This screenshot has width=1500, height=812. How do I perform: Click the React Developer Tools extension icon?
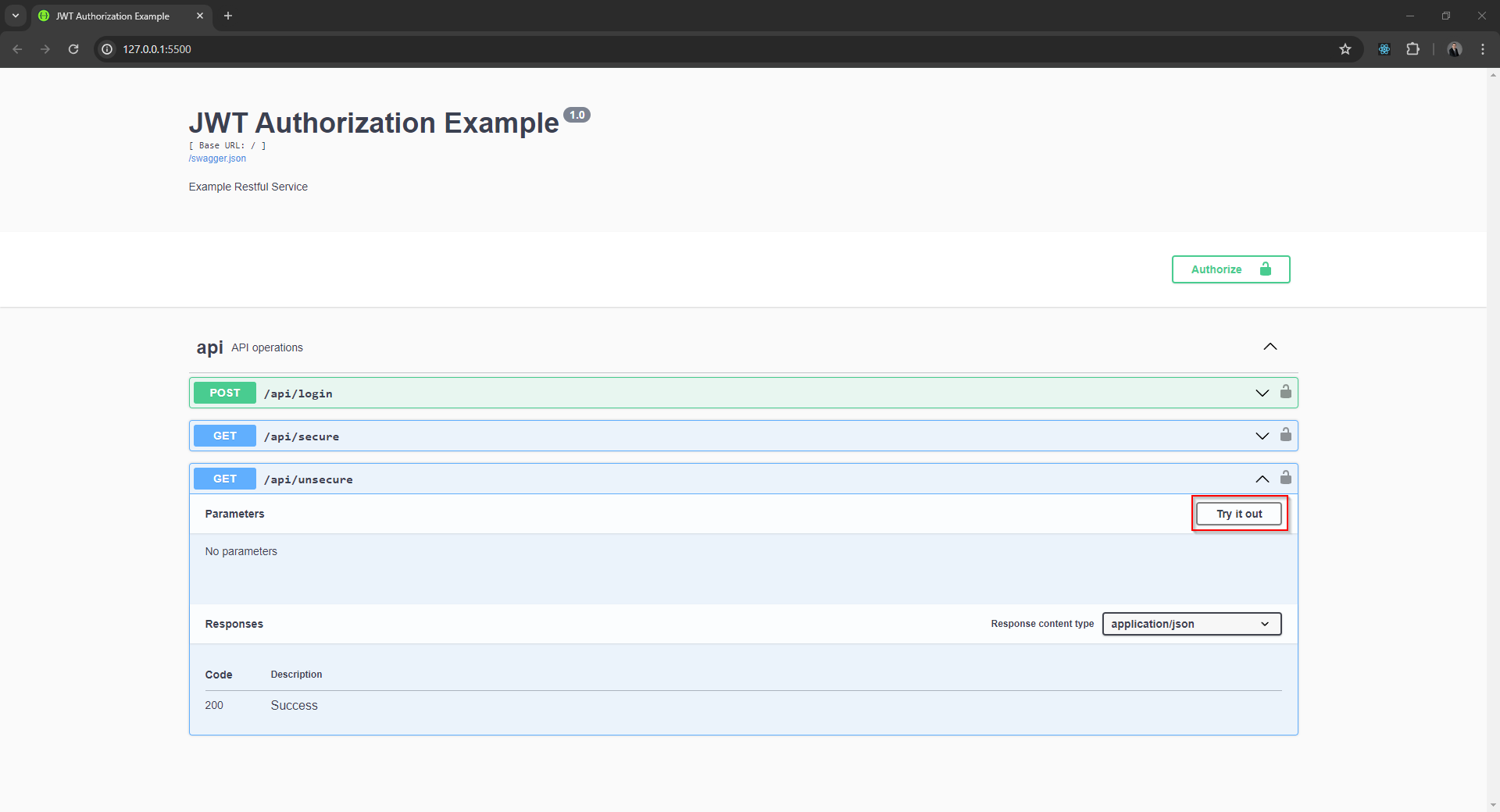[x=1384, y=49]
